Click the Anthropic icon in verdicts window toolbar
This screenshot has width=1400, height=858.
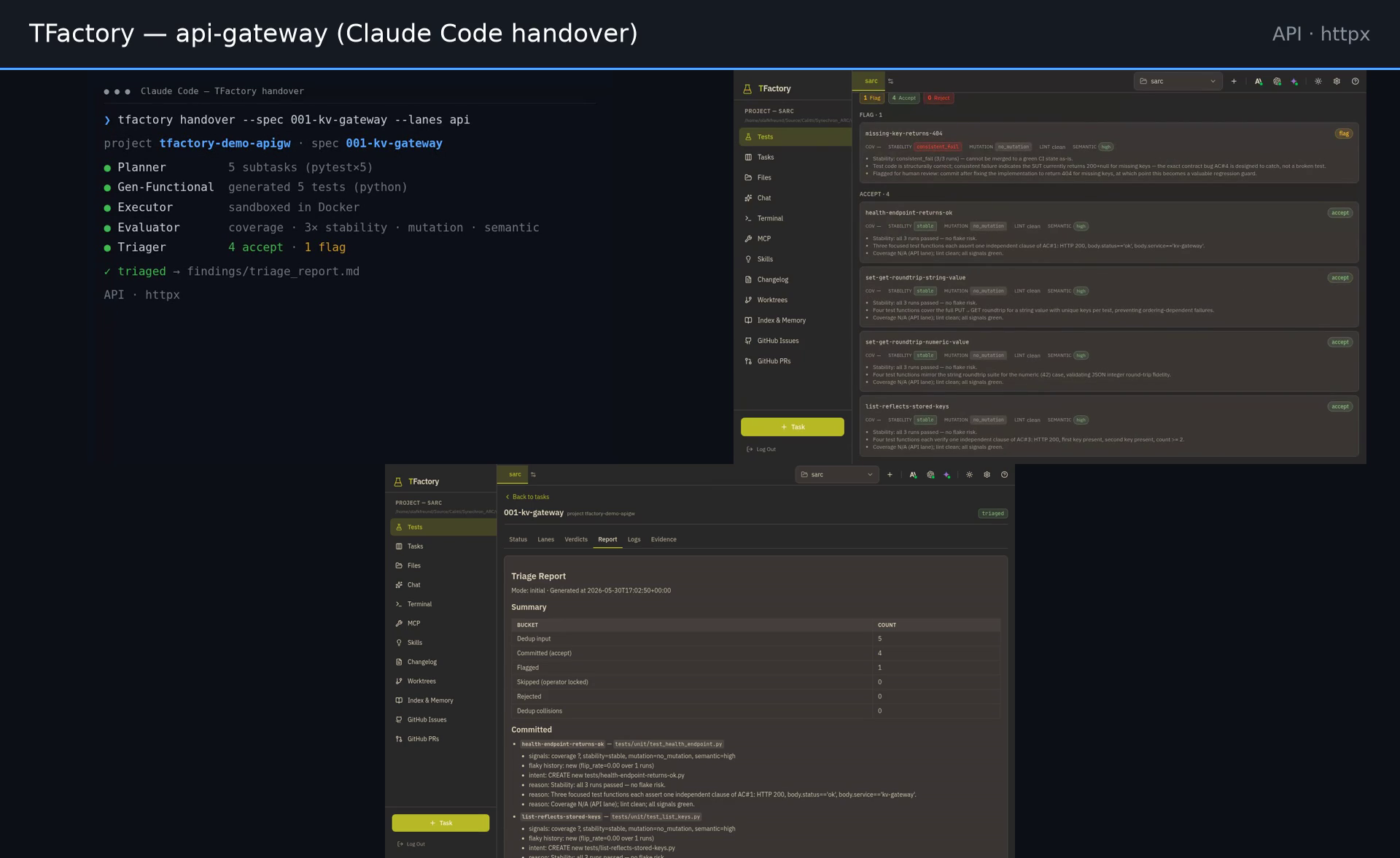1259,82
